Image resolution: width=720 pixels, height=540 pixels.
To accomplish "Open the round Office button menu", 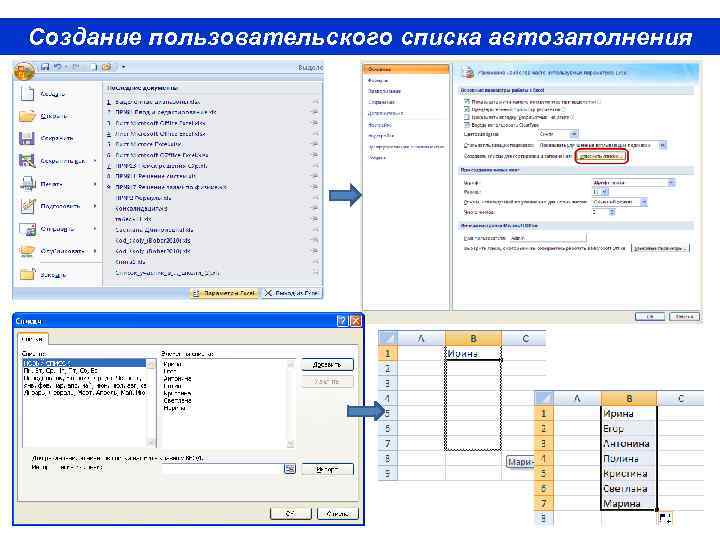I will coord(24,71).
